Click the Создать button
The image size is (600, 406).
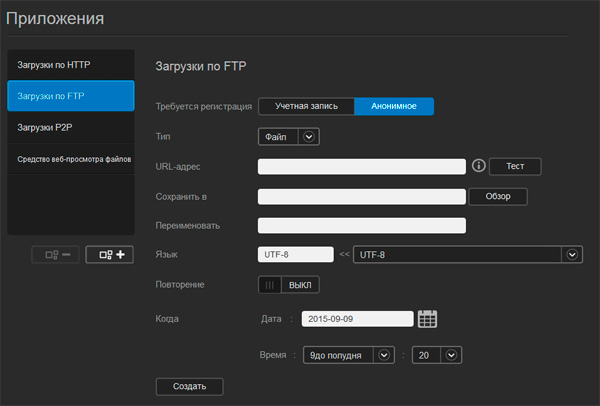[x=189, y=386]
